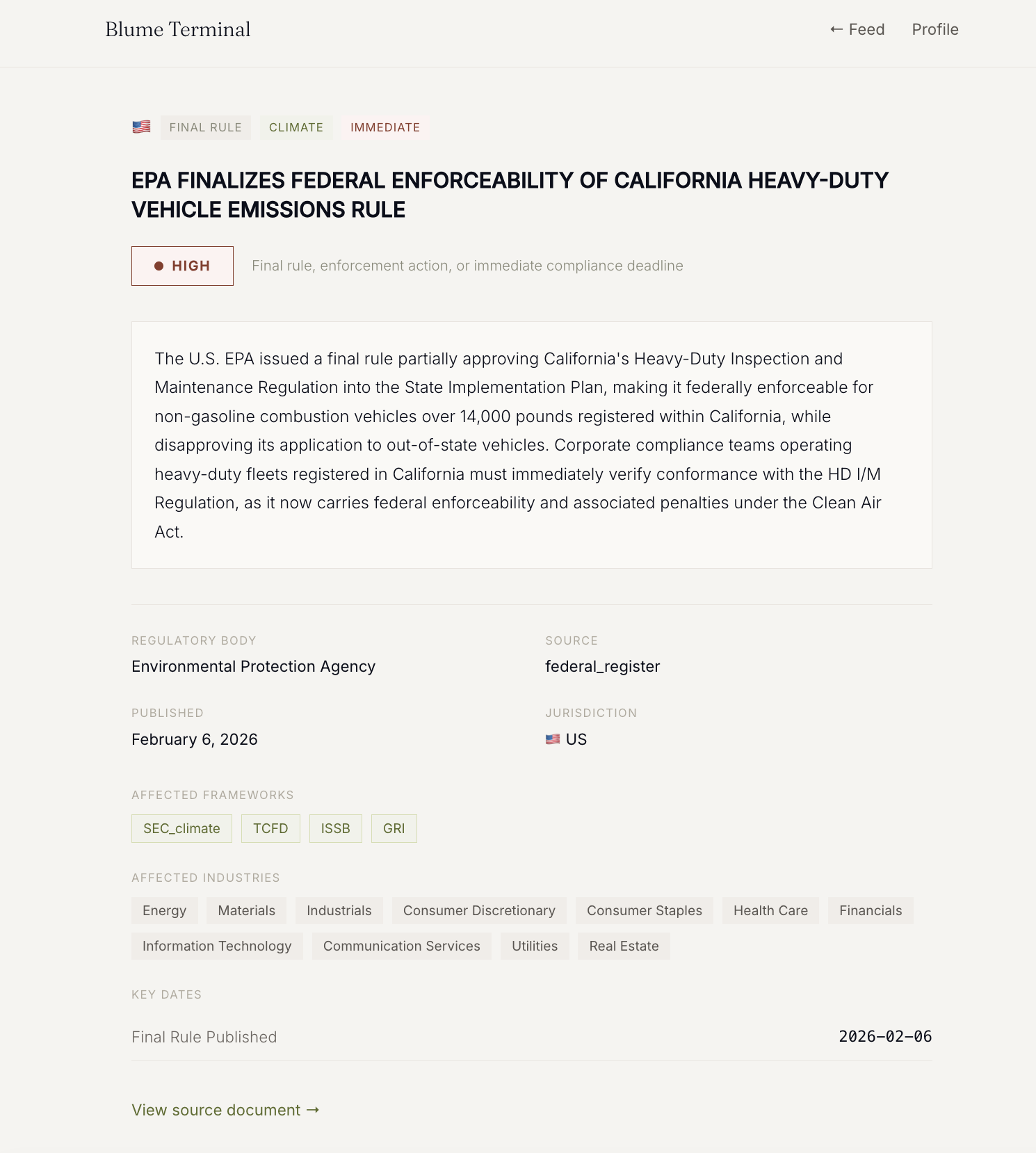Click the Blume Terminal logo
Screen dimensions: 1036x1153
(177, 29)
